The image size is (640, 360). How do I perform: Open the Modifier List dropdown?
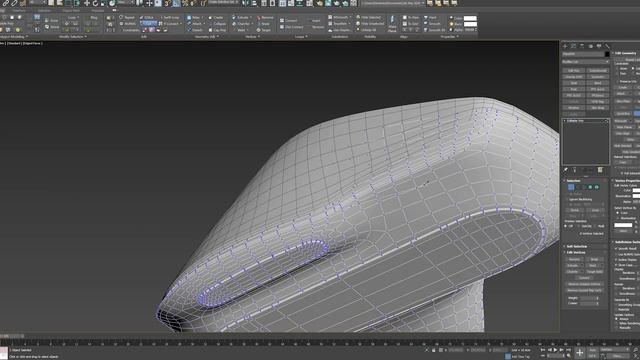point(586,62)
